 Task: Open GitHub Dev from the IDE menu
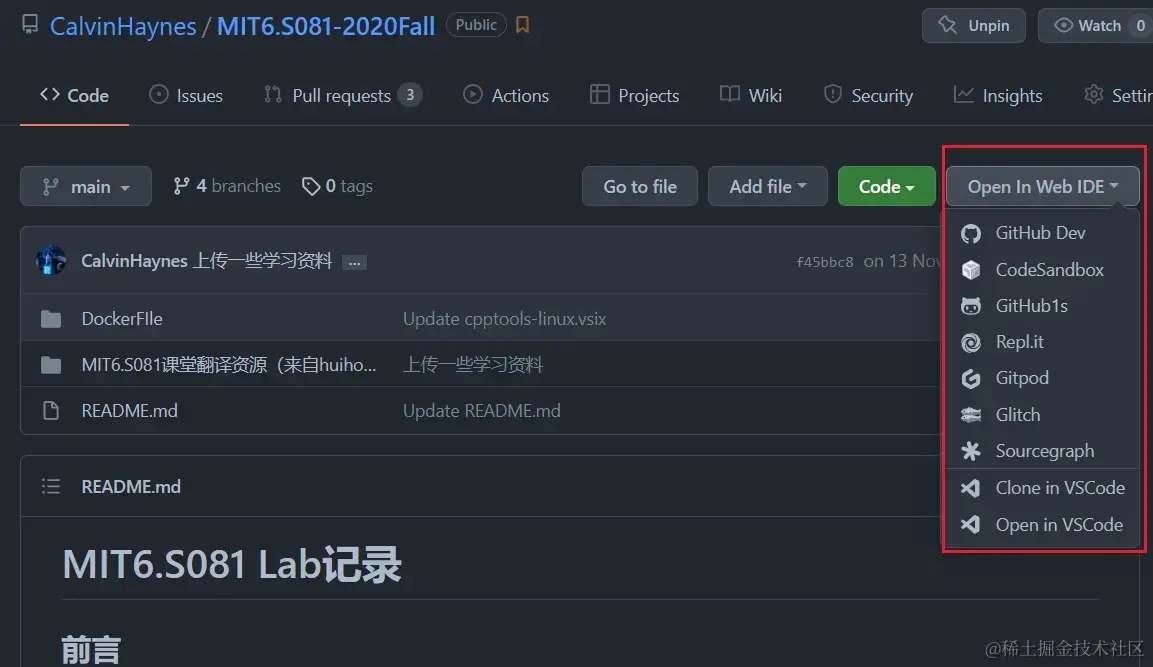coord(1041,233)
